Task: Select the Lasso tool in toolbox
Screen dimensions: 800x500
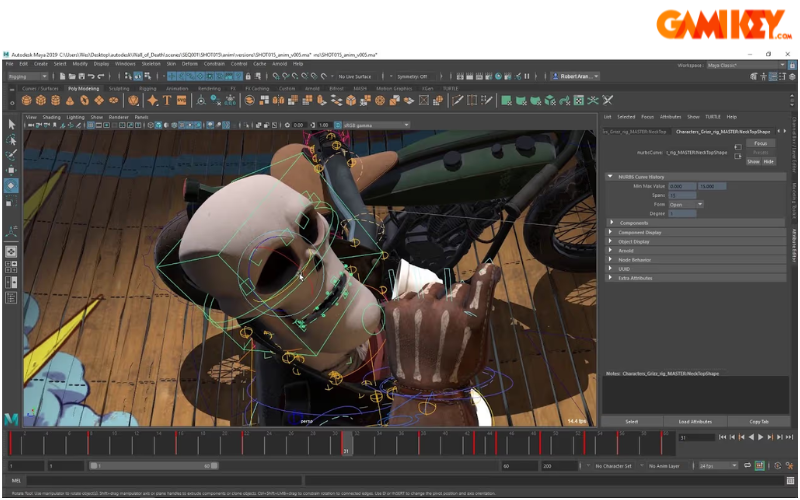Action: click(x=11, y=140)
